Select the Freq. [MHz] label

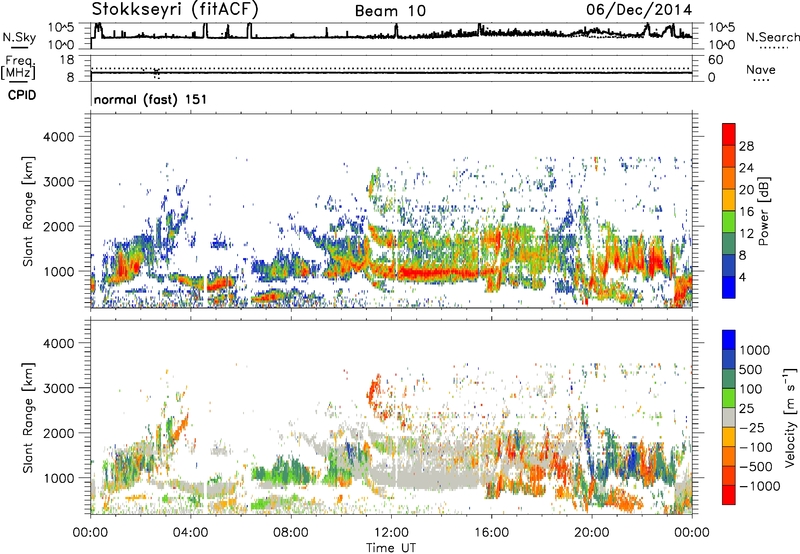point(18,67)
